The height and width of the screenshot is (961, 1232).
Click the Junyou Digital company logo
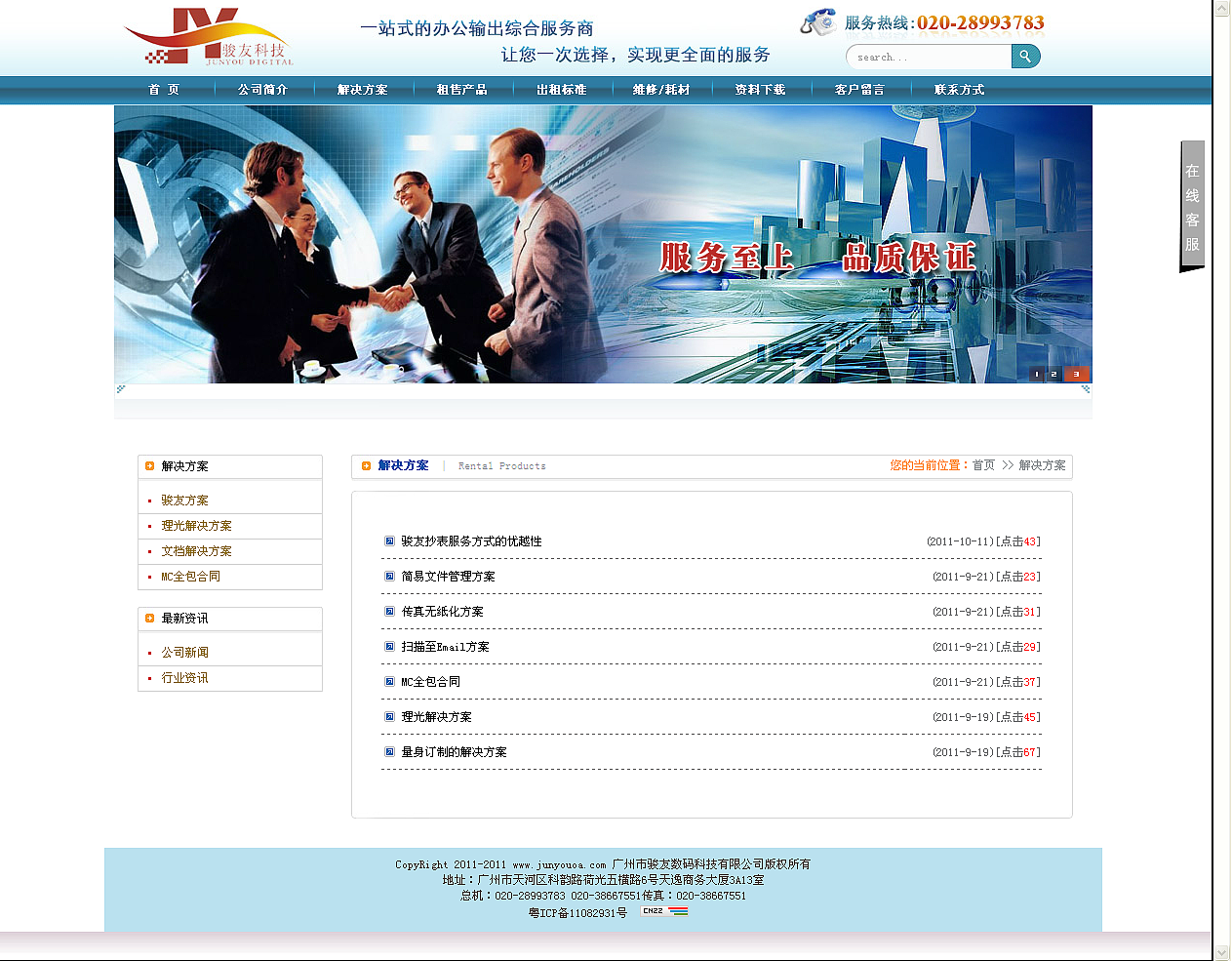pos(209,37)
